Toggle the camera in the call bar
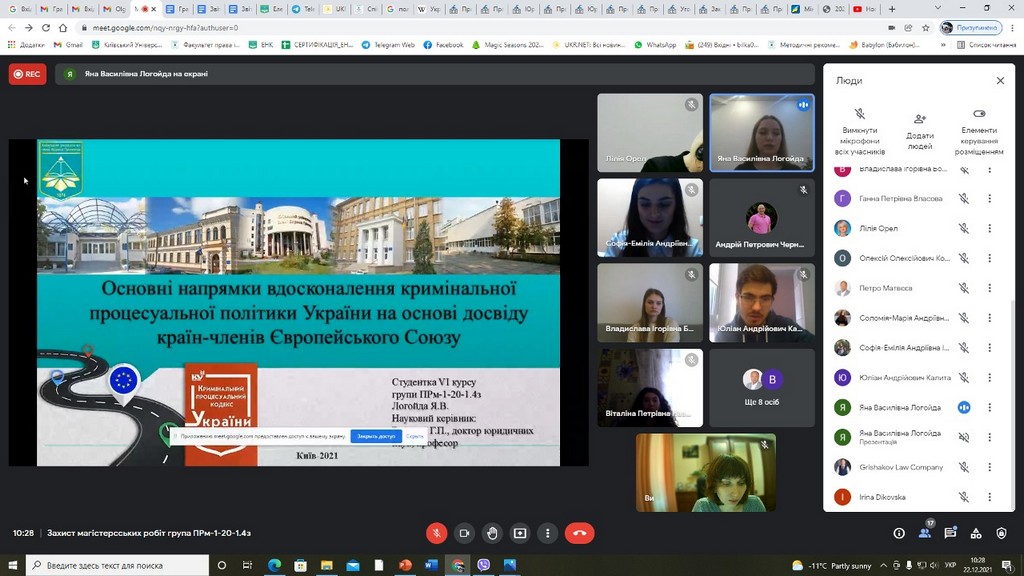The image size is (1024, 576). click(x=464, y=533)
